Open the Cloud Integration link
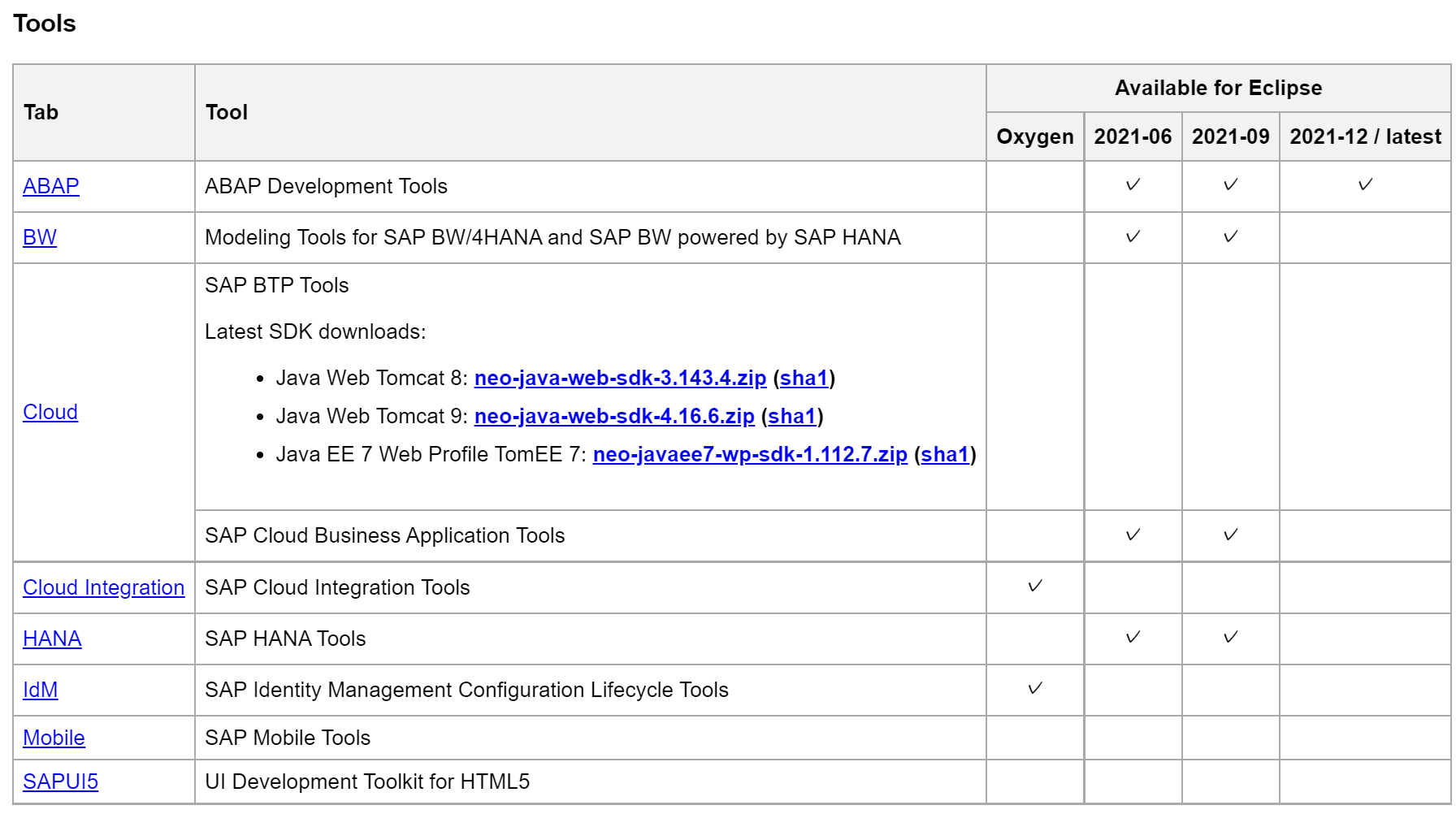 click(x=103, y=587)
